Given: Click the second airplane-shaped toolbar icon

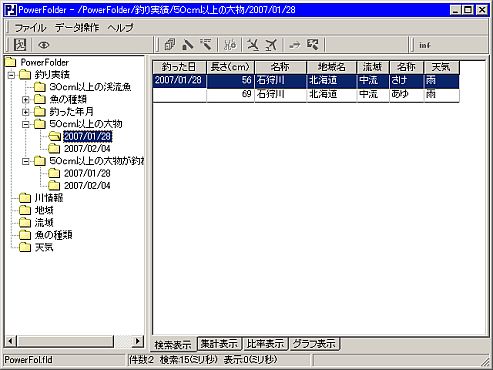Looking at the screenshot, I should pos(271,45).
